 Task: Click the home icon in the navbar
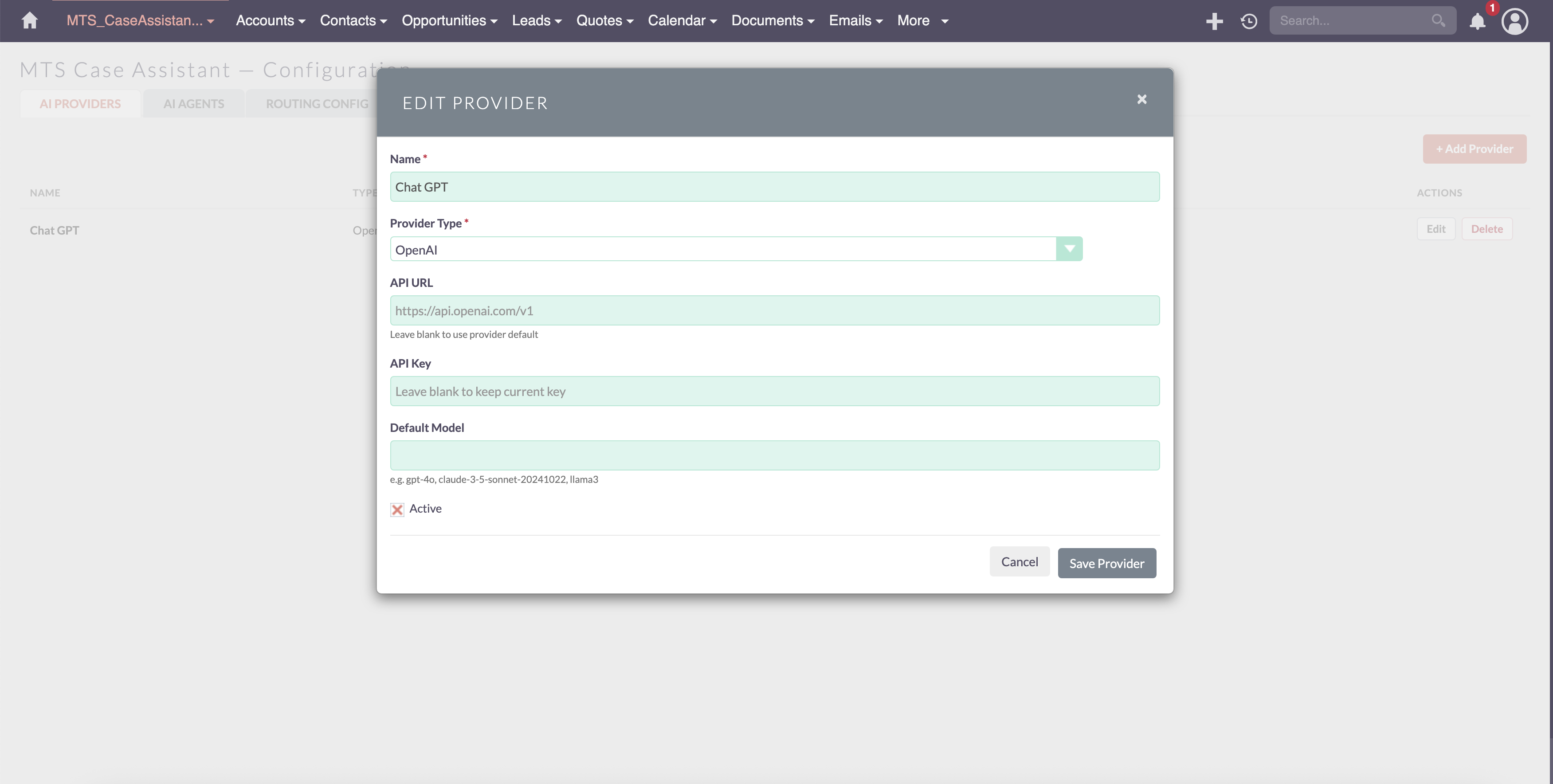tap(29, 20)
